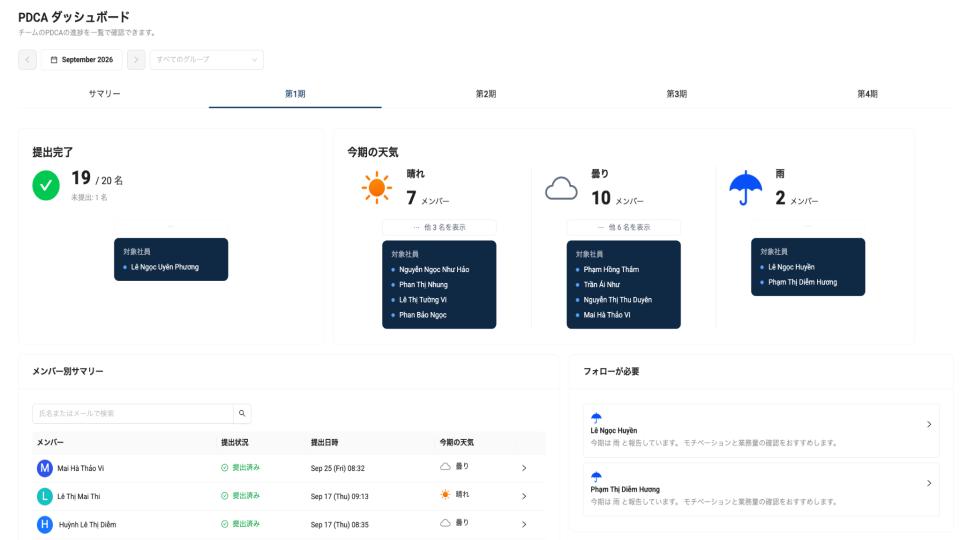Click the member name or email search field
Screen dimensions: 960x540
point(133,413)
